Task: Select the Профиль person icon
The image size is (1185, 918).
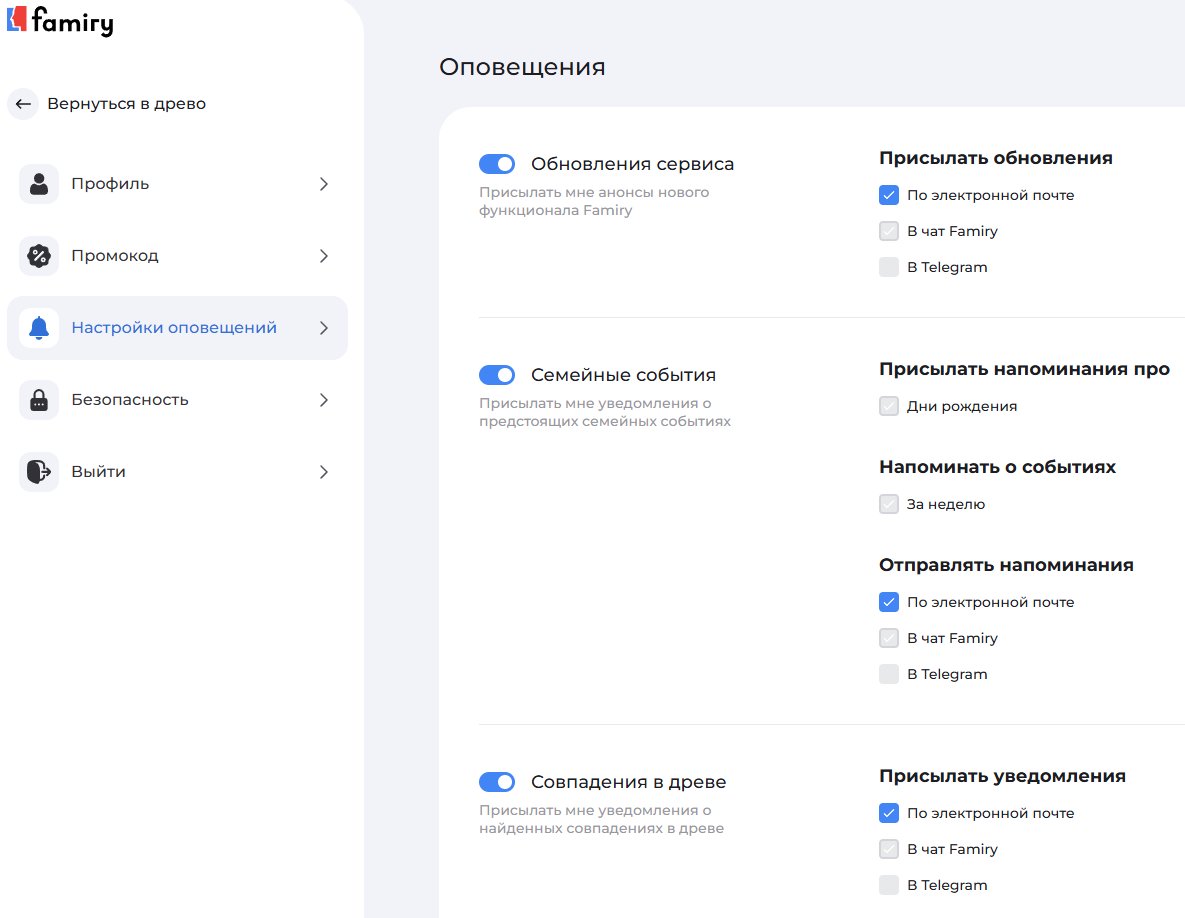Action: (x=38, y=184)
